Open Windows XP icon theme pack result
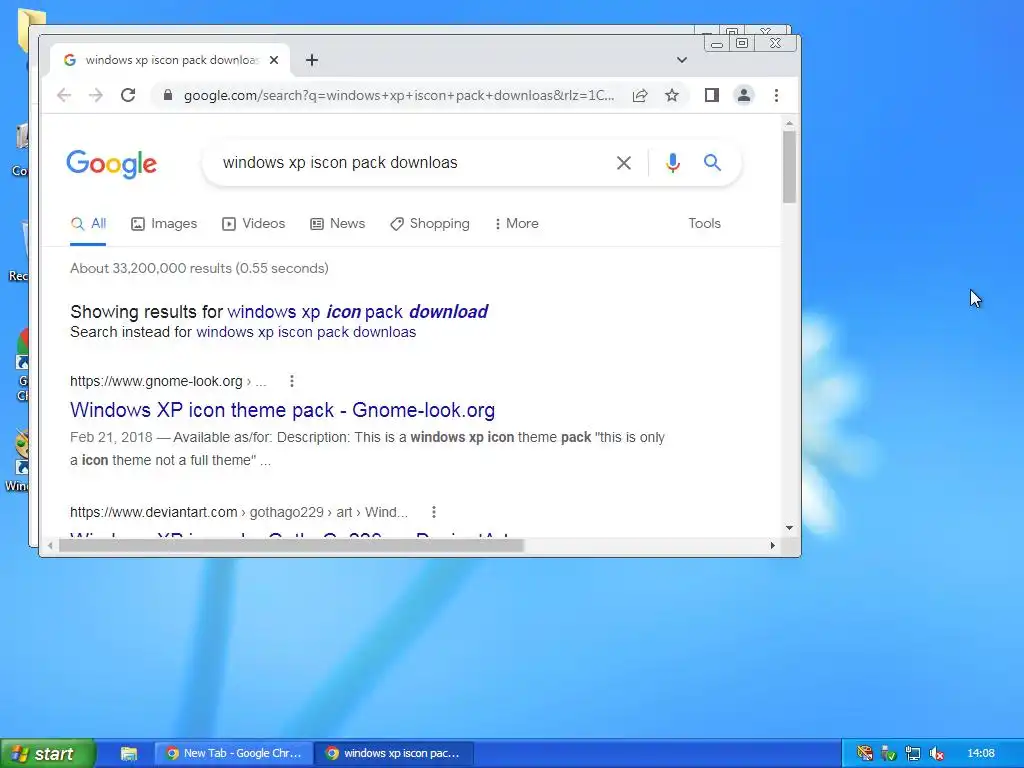 (282, 410)
